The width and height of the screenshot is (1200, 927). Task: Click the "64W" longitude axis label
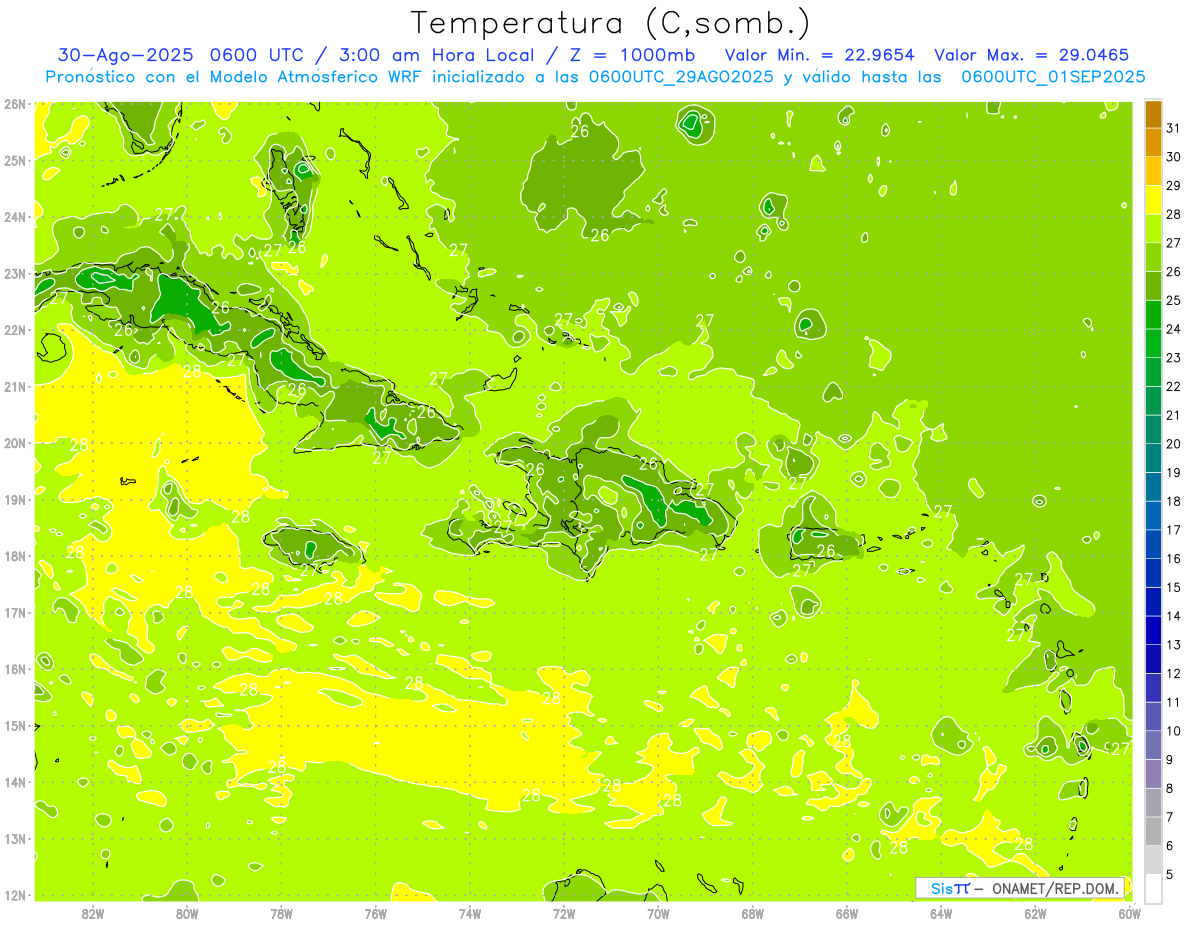941,913
